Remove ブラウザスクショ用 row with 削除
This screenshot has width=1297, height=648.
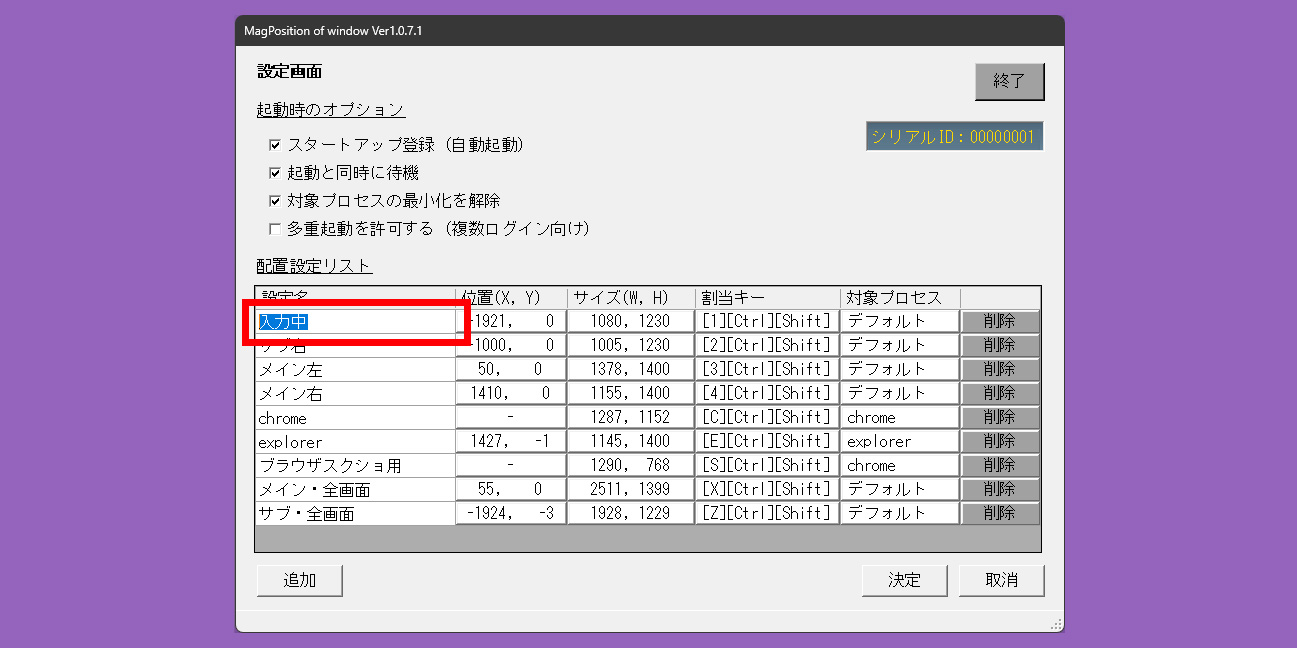[x=1000, y=465]
